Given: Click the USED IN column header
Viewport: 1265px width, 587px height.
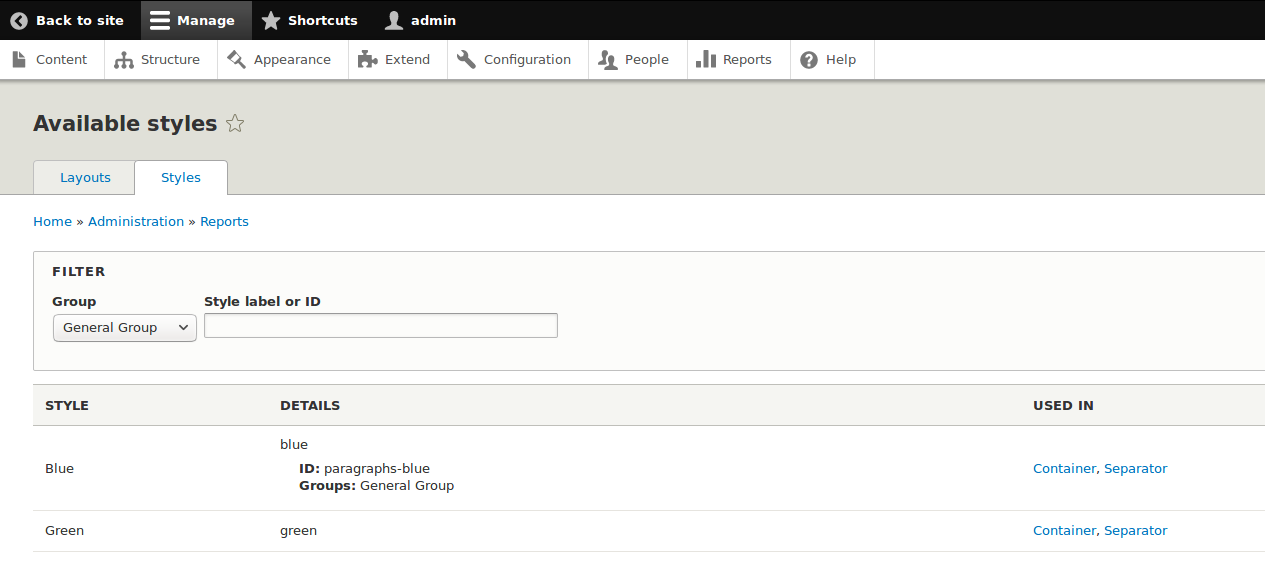Looking at the screenshot, I should coord(1063,406).
